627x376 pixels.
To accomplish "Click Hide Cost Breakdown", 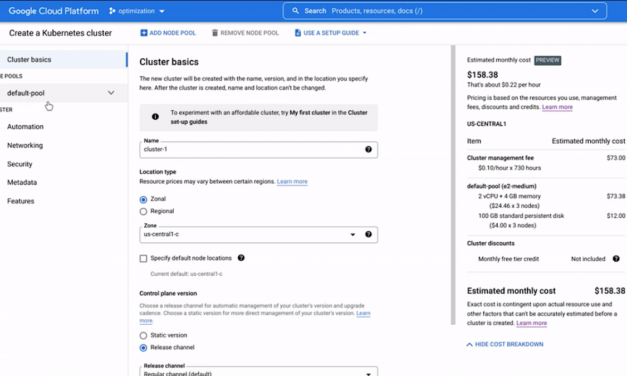I will [505, 344].
